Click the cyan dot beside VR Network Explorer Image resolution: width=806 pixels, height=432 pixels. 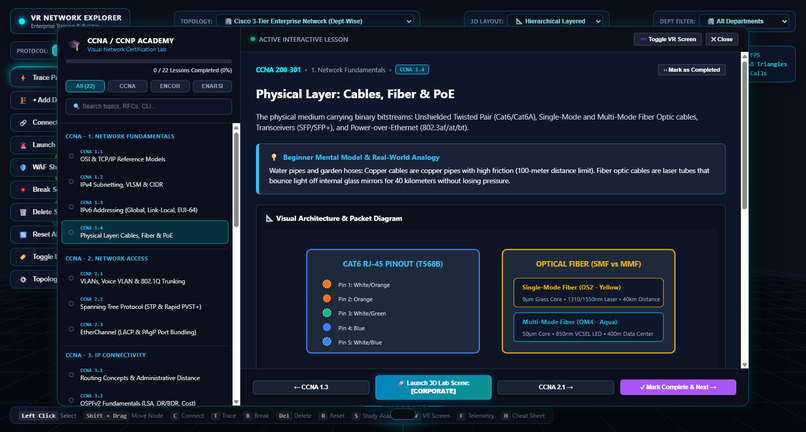(22, 22)
